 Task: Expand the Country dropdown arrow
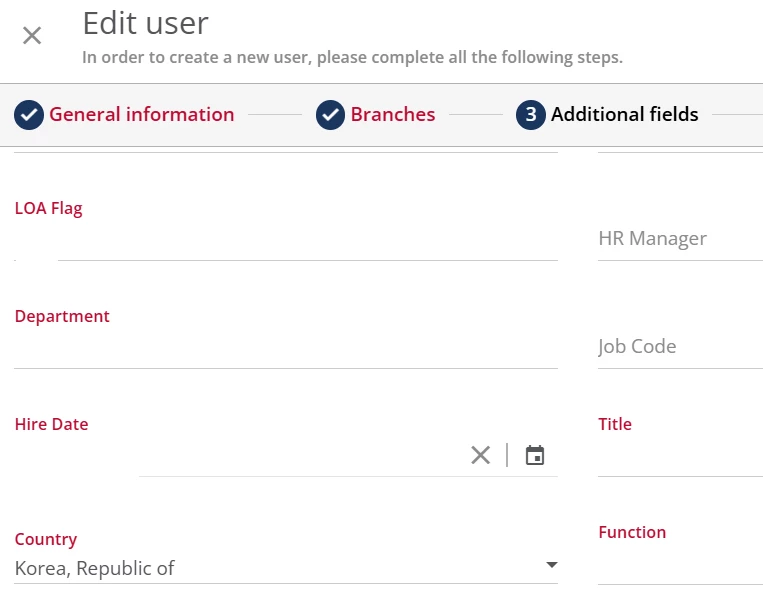pyautogui.click(x=551, y=565)
